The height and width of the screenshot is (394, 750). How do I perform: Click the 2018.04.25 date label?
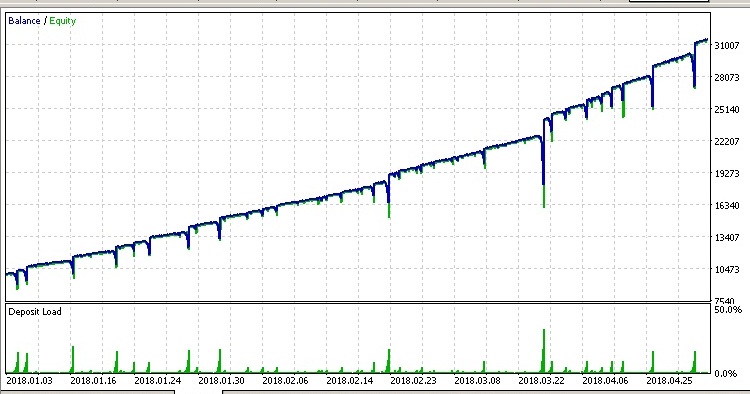pyautogui.click(x=670, y=381)
